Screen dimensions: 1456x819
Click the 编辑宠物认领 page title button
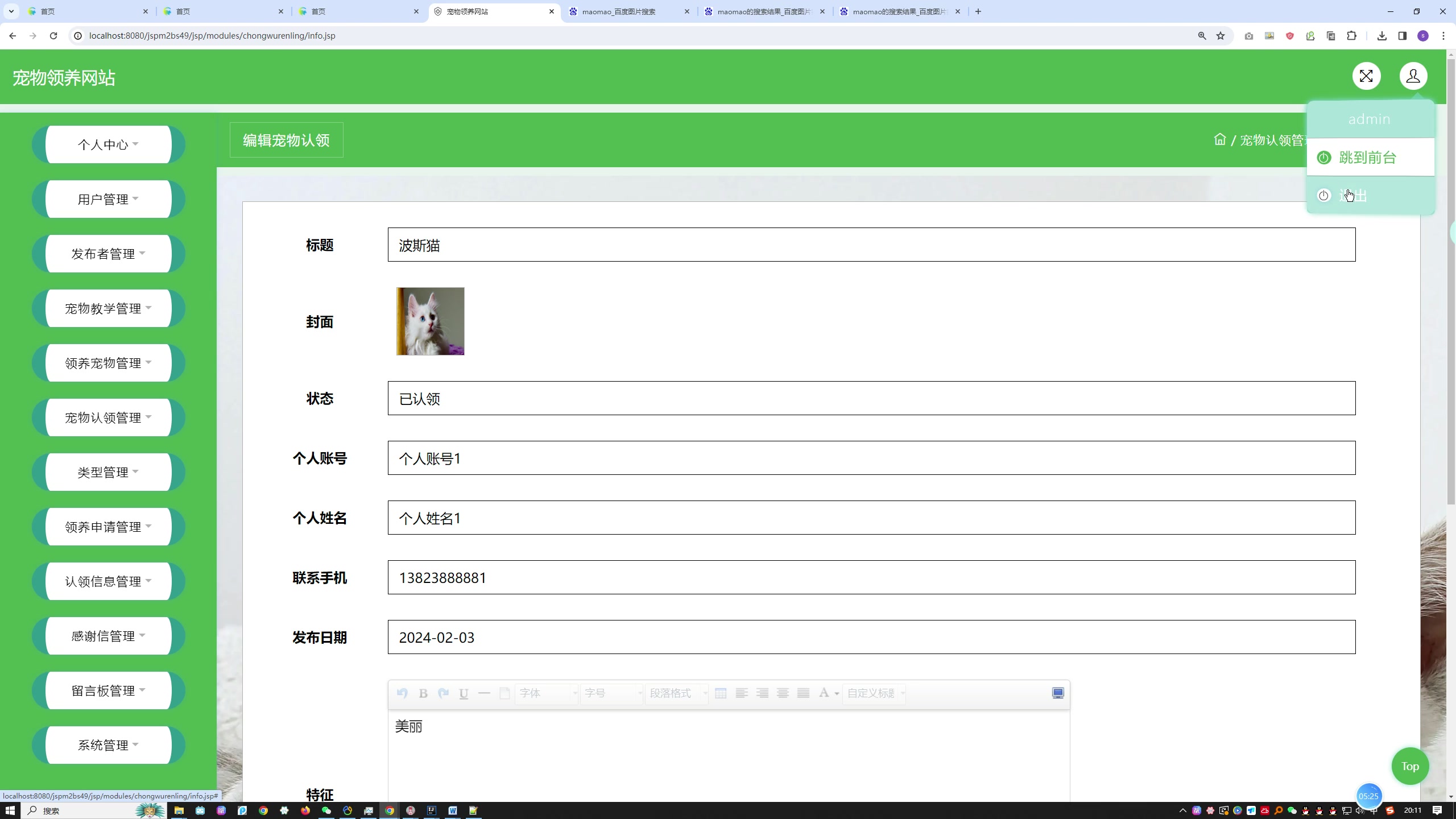[286, 140]
